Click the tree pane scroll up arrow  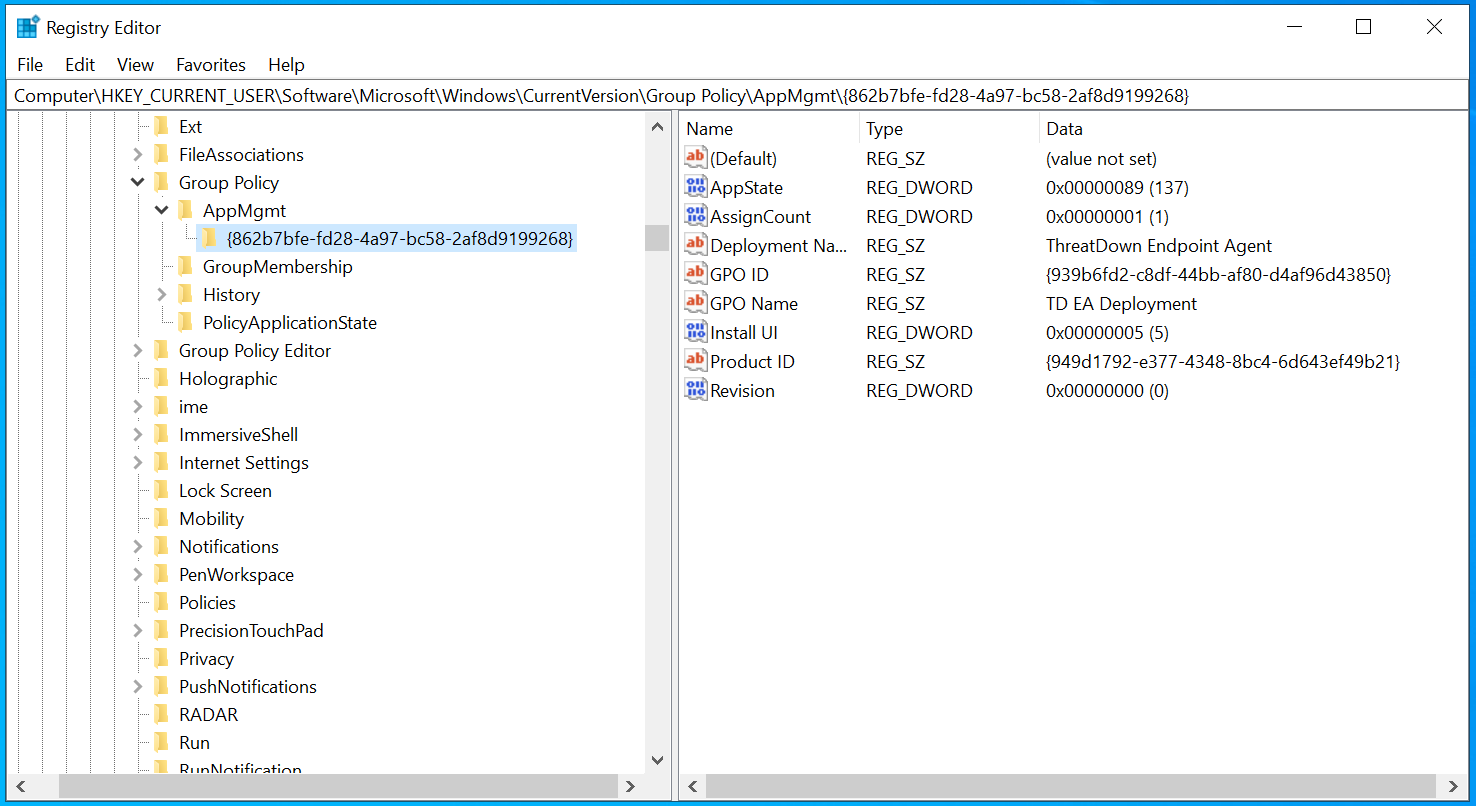pyautogui.click(x=657, y=127)
